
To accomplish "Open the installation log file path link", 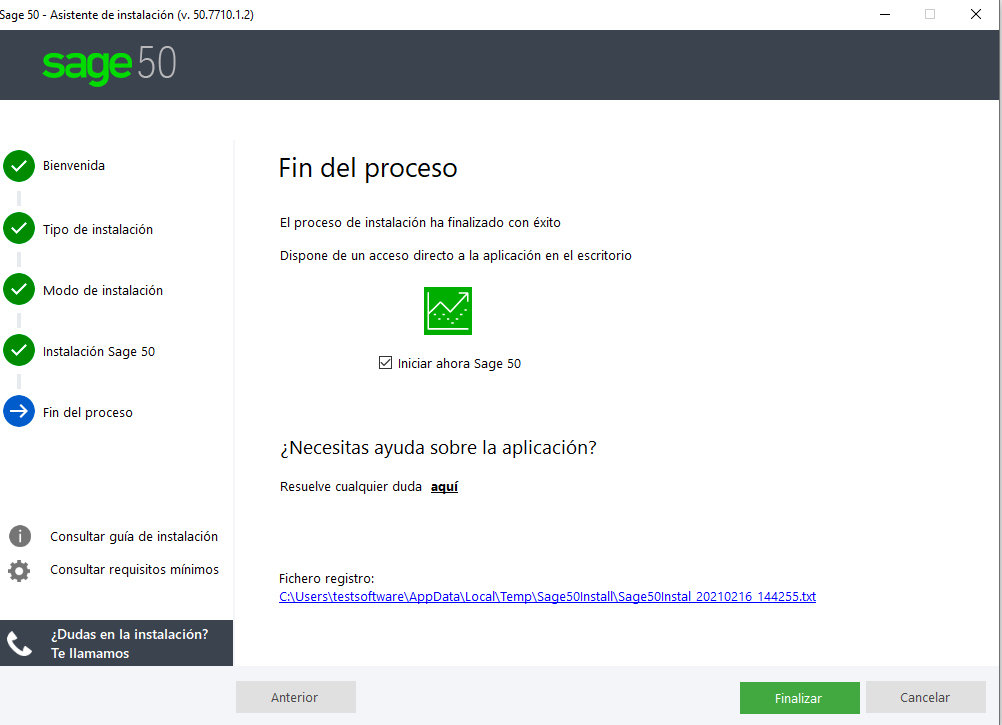I will coord(547,596).
